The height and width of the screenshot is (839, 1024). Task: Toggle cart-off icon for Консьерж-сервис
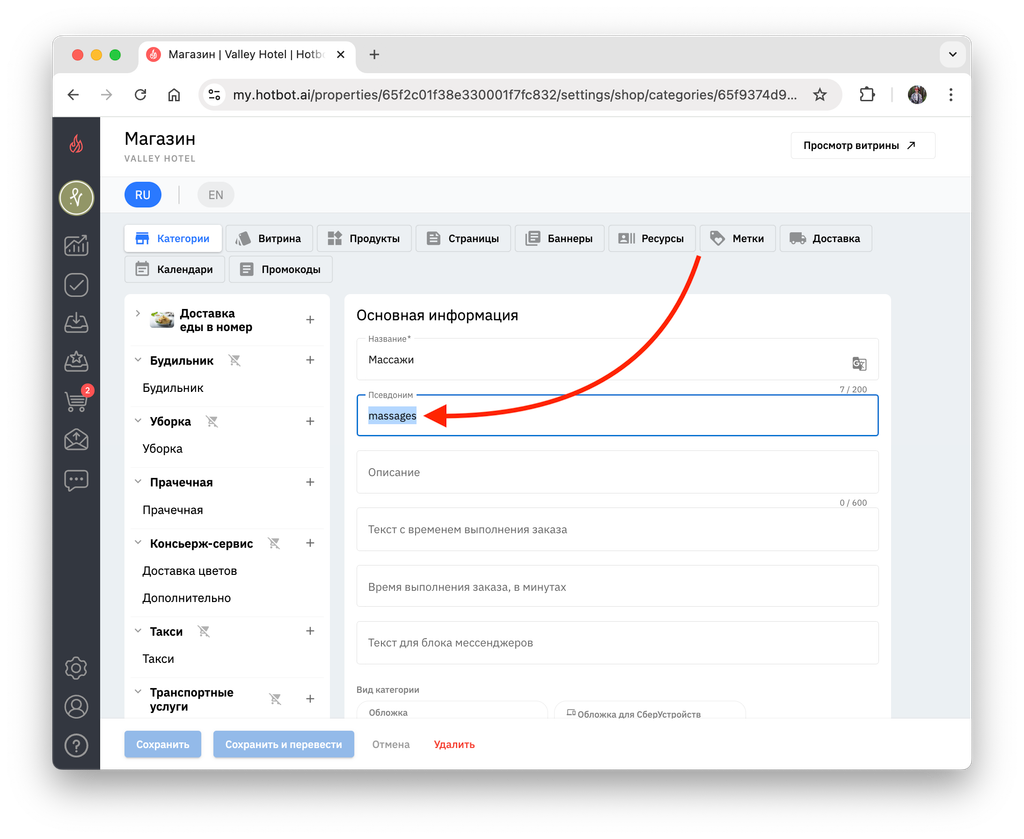click(274, 543)
